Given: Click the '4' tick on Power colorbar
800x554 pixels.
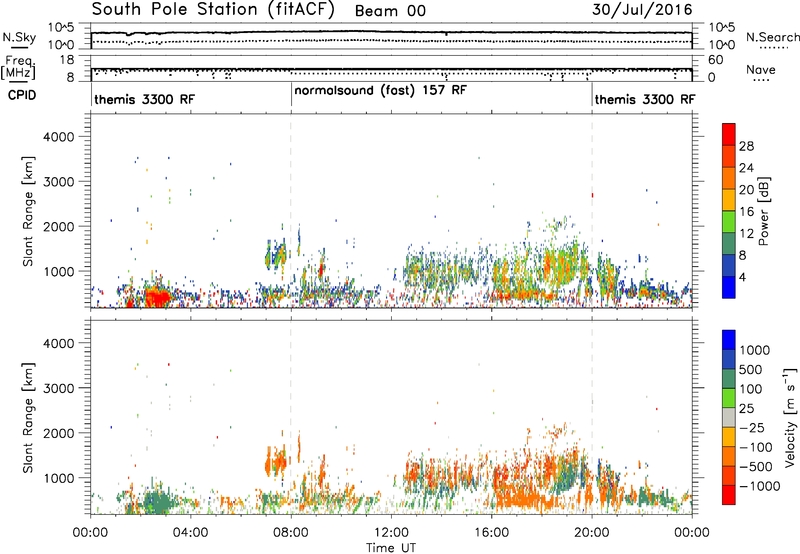Looking at the screenshot, I should coord(743,278).
